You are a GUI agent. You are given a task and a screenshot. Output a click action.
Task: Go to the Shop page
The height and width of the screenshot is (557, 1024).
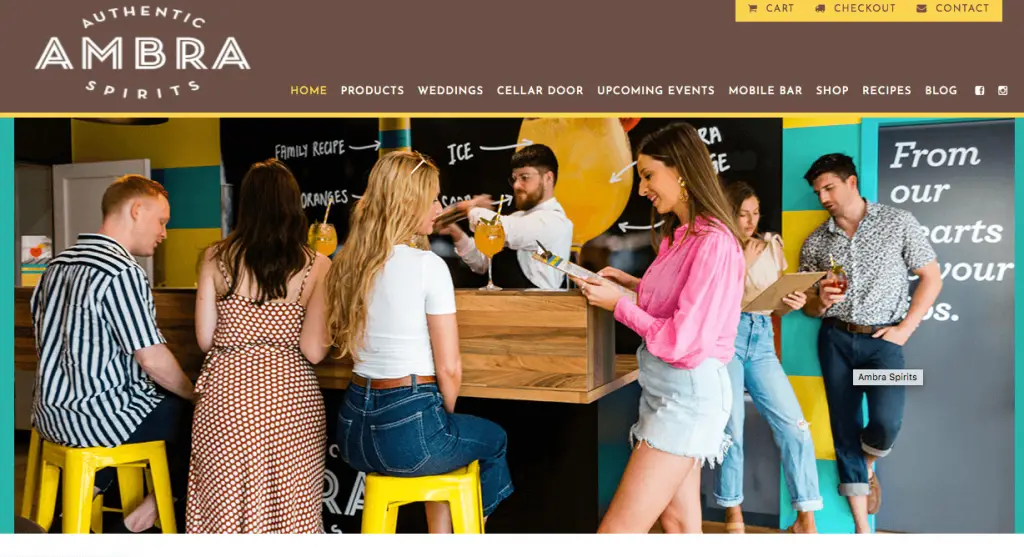point(832,91)
